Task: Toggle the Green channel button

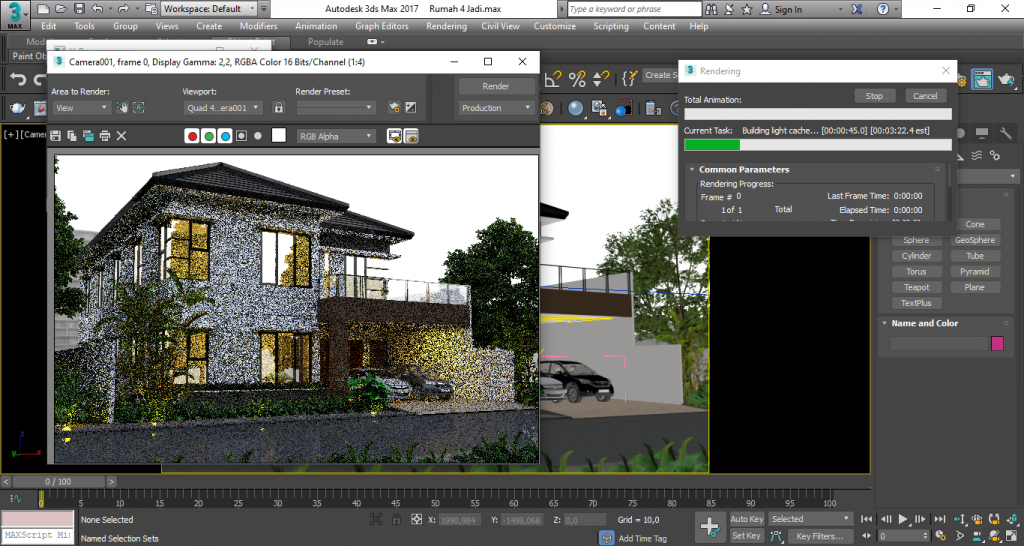Action: (209, 136)
